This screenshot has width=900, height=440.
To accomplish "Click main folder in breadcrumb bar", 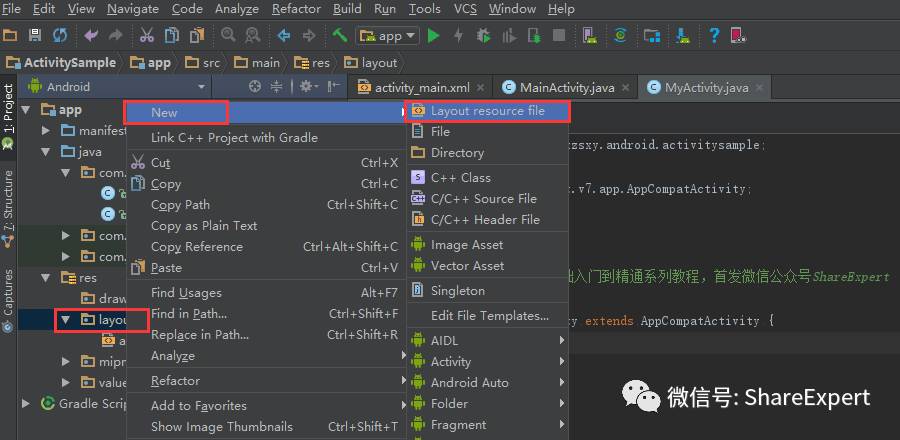I will point(257,63).
